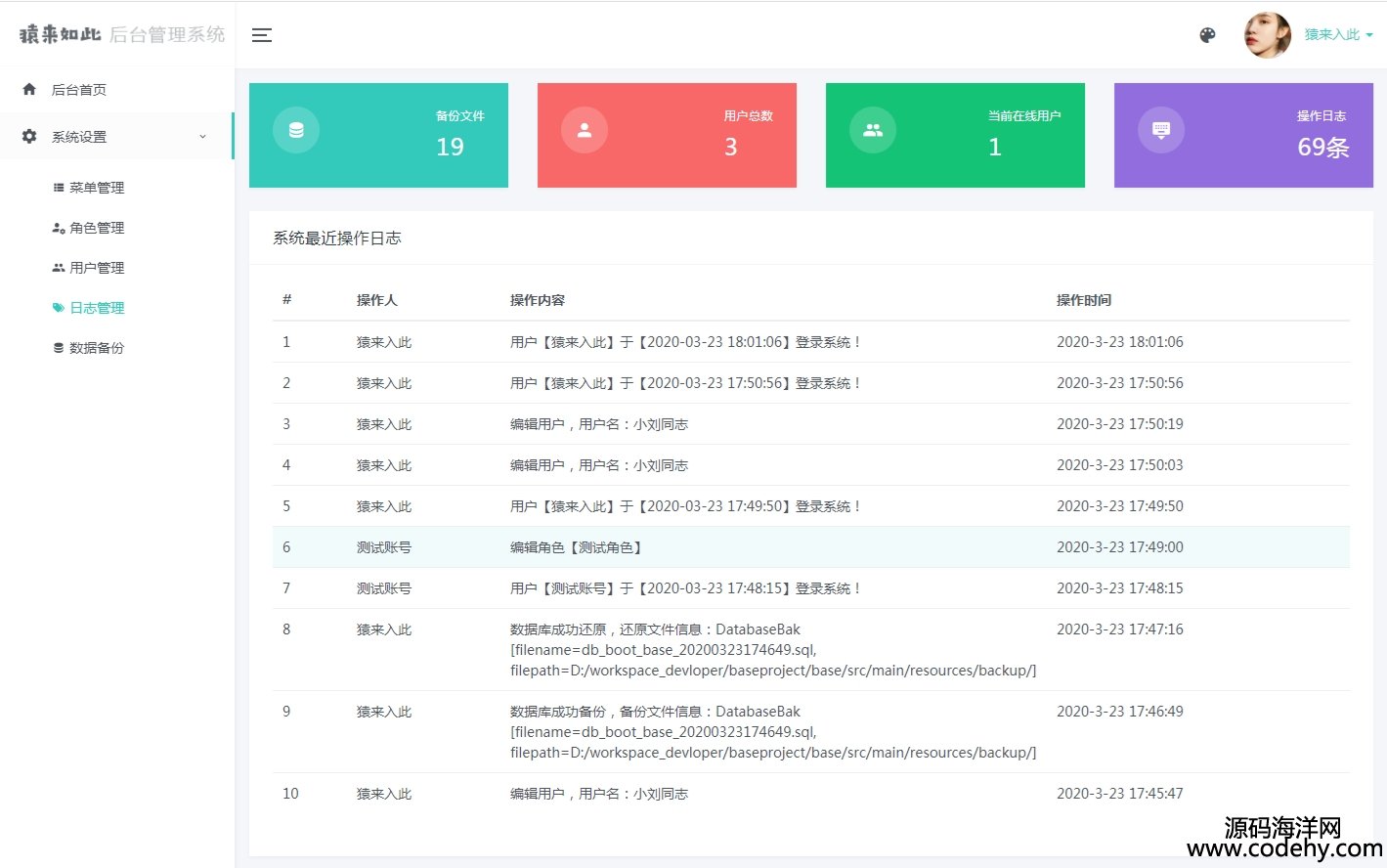Image resolution: width=1387 pixels, height=868 pixels.
Task: Click the gear icon beside 系统设置
Action: [x=29, y=137]
